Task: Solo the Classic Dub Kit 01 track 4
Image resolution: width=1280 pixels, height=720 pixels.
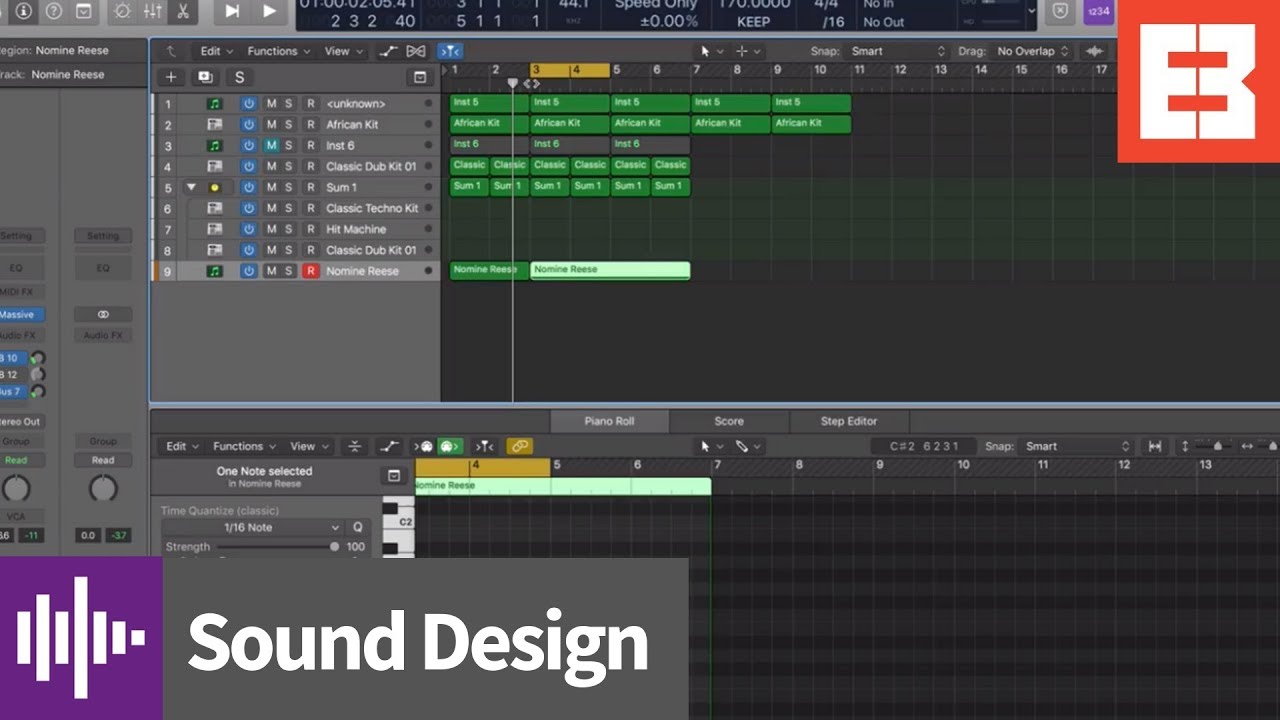Action: click(289, 167)
